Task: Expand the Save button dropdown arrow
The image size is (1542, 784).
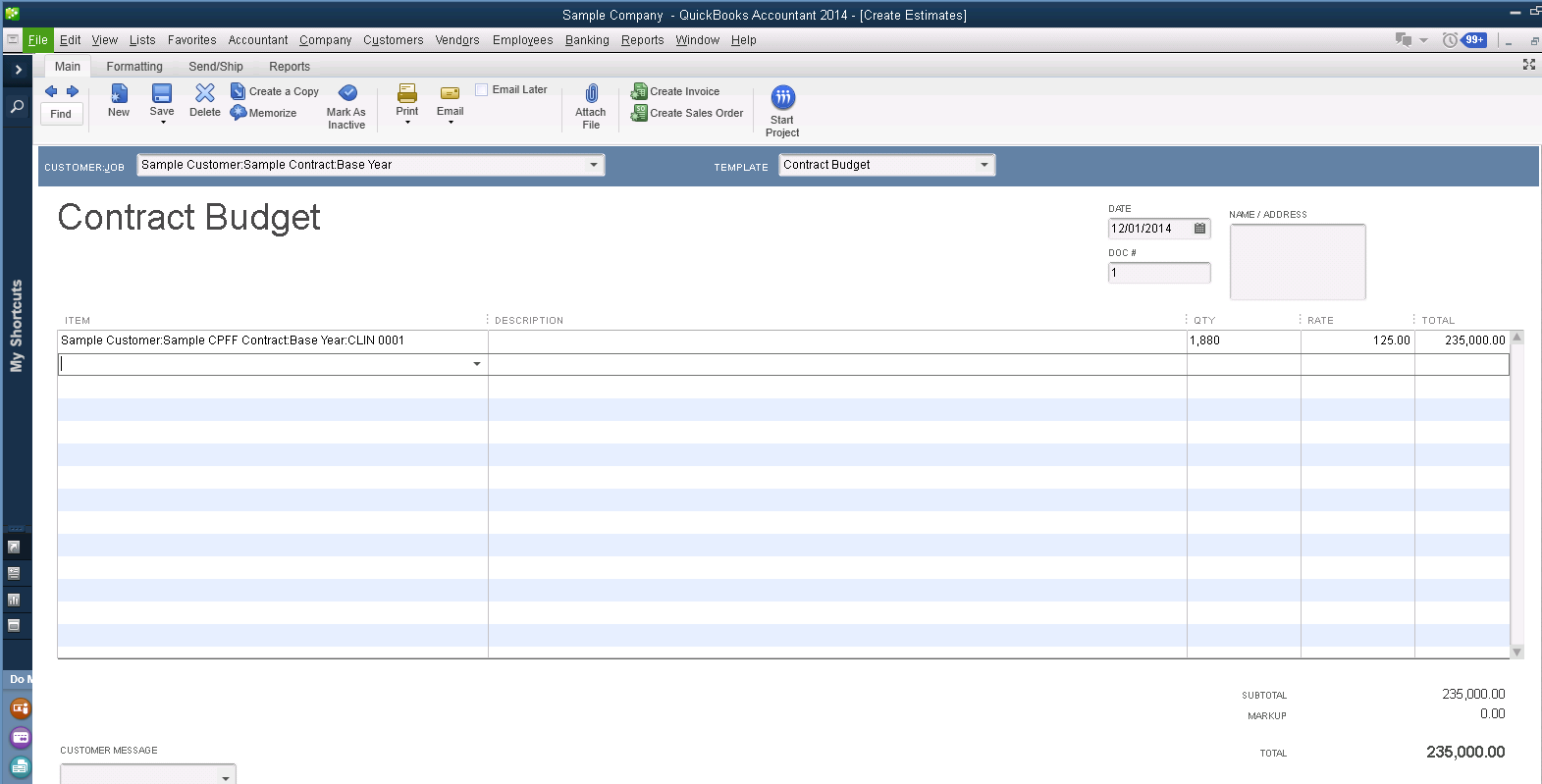Action: pyautogui.click(x=163, y=122)
